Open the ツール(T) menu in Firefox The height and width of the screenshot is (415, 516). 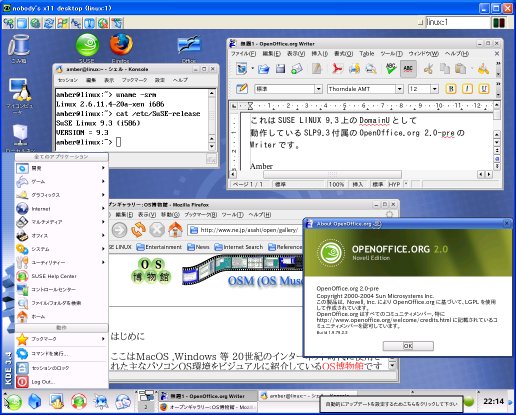coord(232,215)
